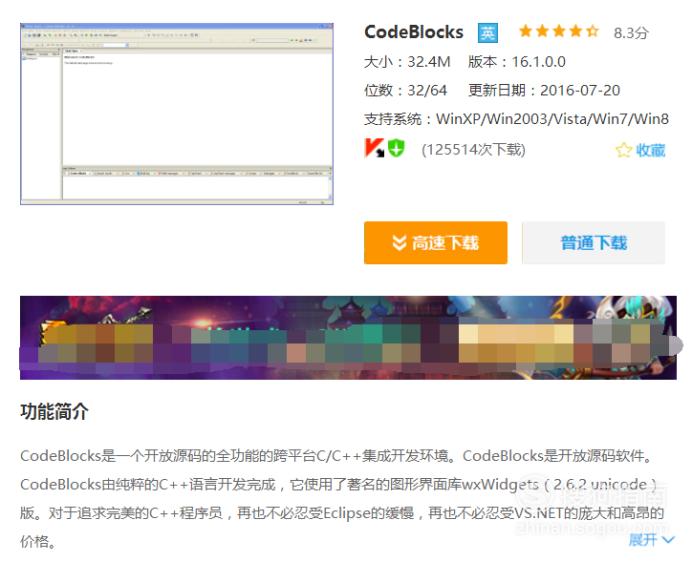The image size is (692, 562).
Task: Expand the description with 展开
Action: point(651,539)
